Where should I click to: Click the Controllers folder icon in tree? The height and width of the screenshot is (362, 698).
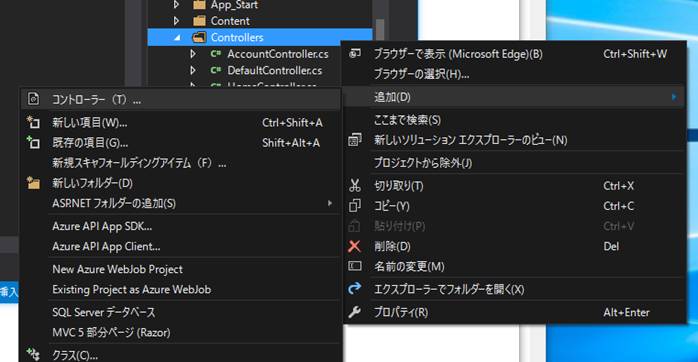[199, 37]
